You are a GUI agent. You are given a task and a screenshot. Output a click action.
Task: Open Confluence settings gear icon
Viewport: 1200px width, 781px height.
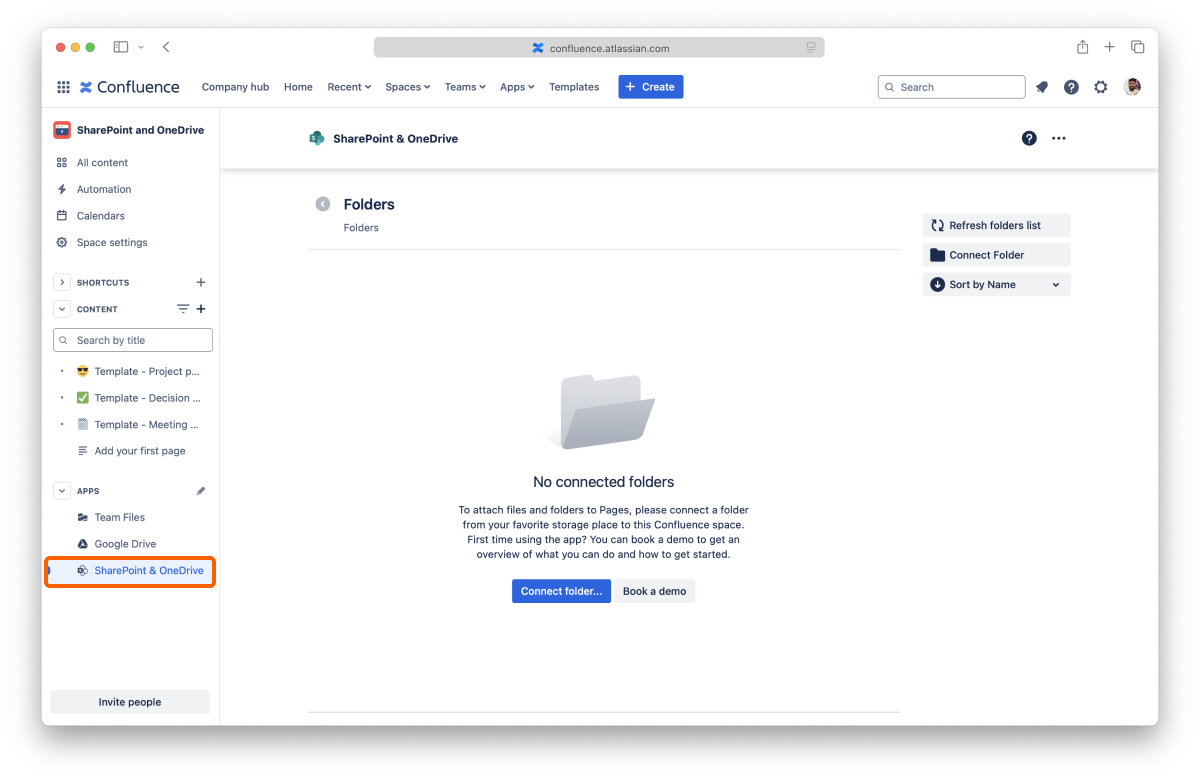tap(1101, 87)
